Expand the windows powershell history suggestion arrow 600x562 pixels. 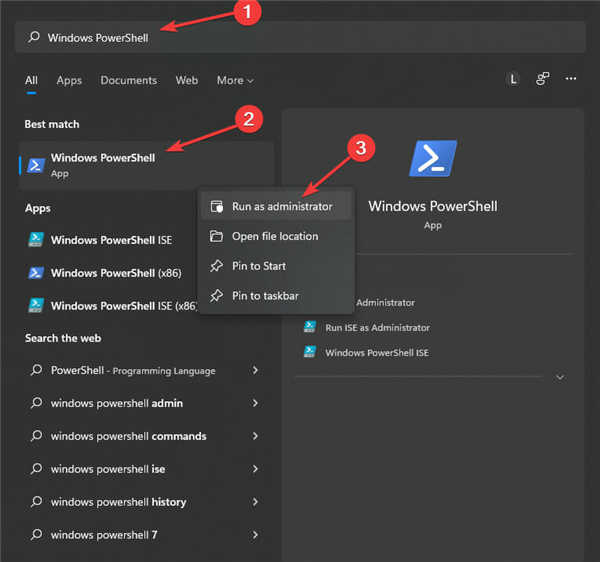256,502
